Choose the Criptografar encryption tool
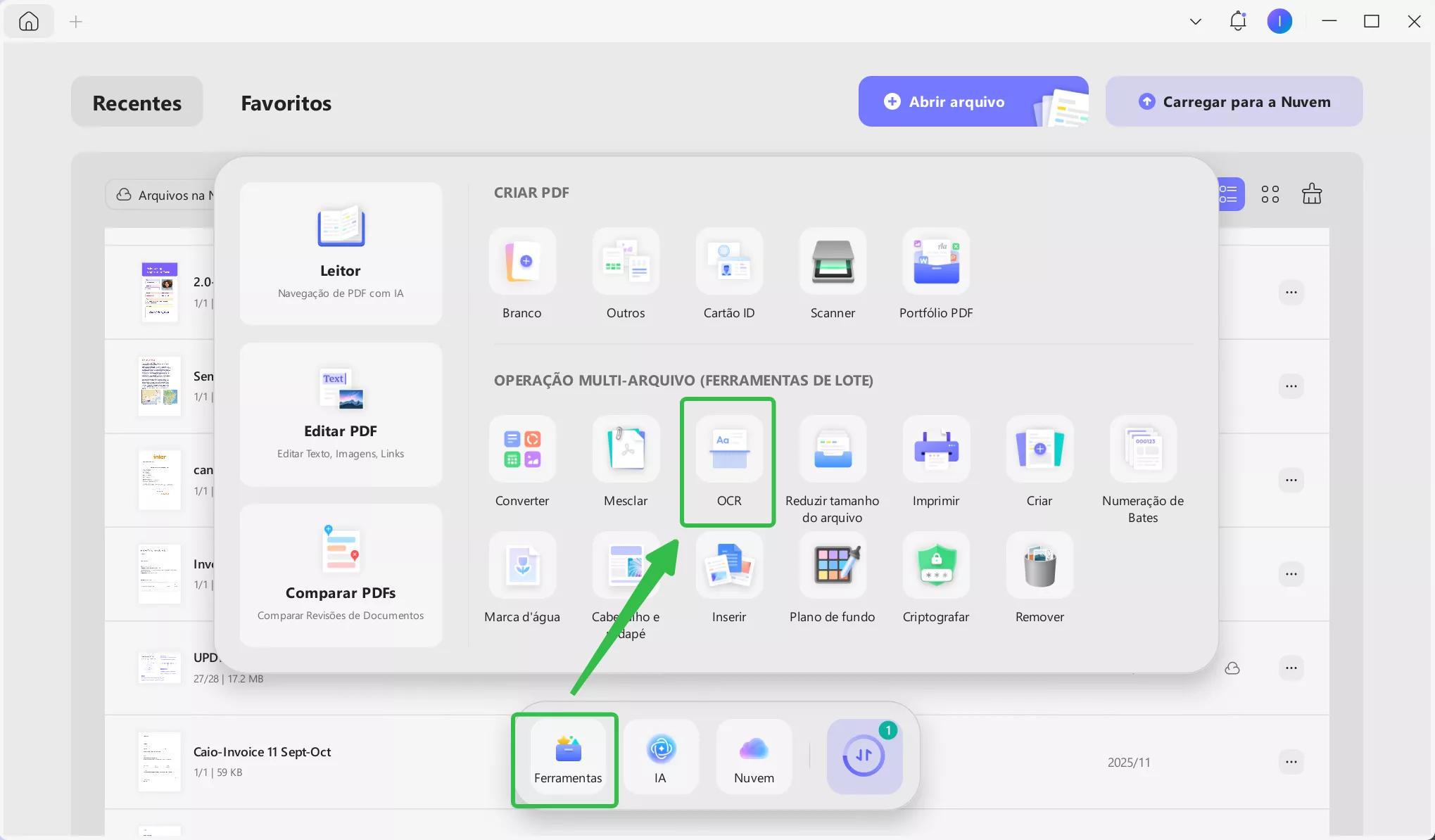This screenshot has width=1435, height=840. click(x=936, y=566)
